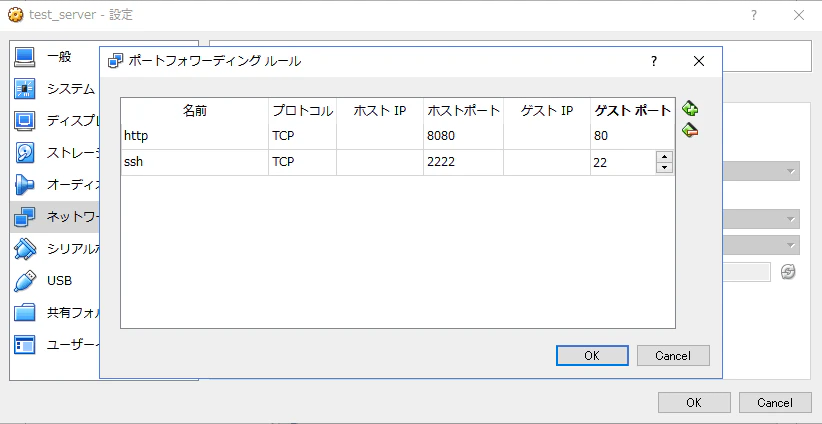Click the ホスト IP column header
Screen dimensions: 822x424
[380, 110]
